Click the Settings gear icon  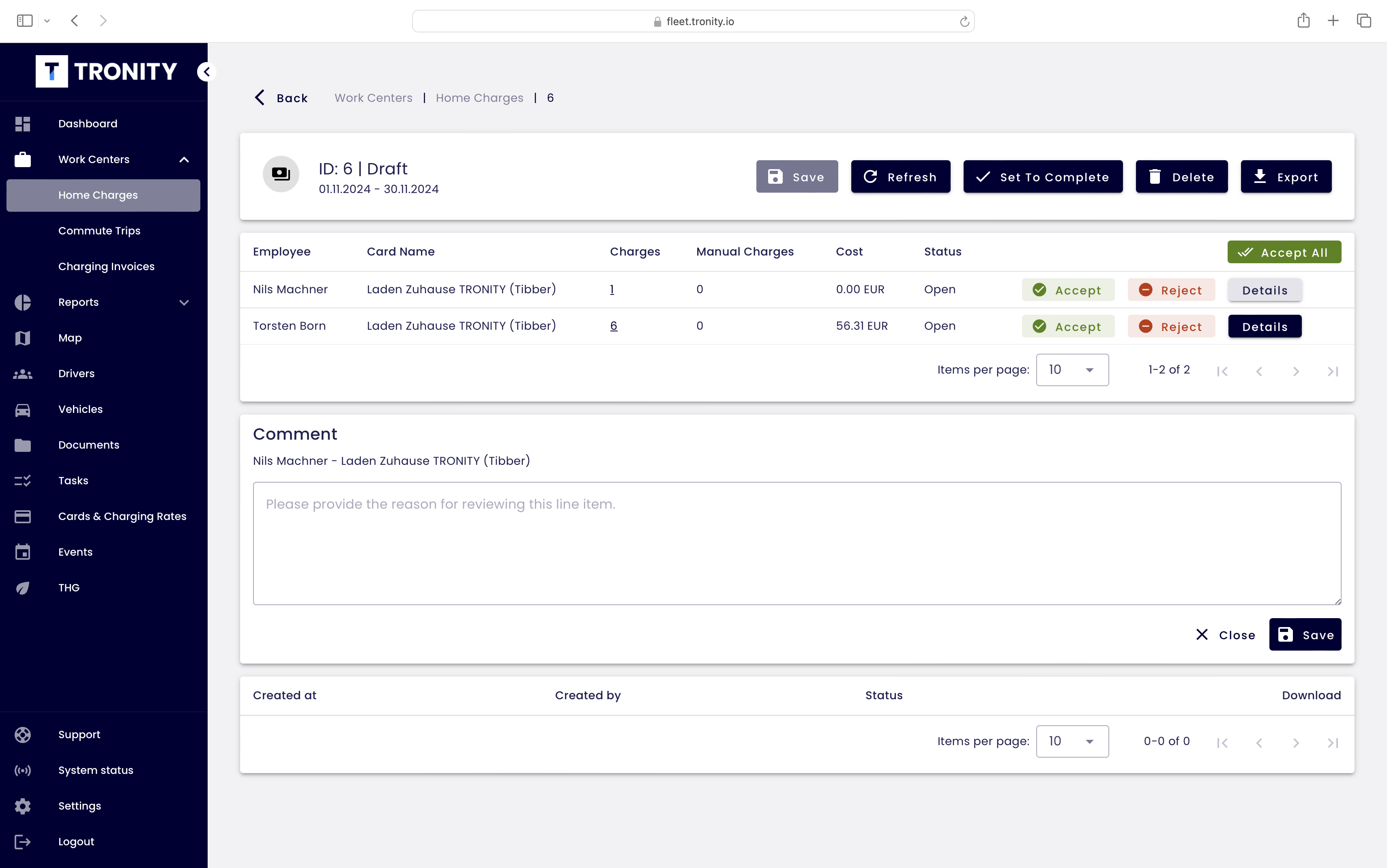[22, 806]
